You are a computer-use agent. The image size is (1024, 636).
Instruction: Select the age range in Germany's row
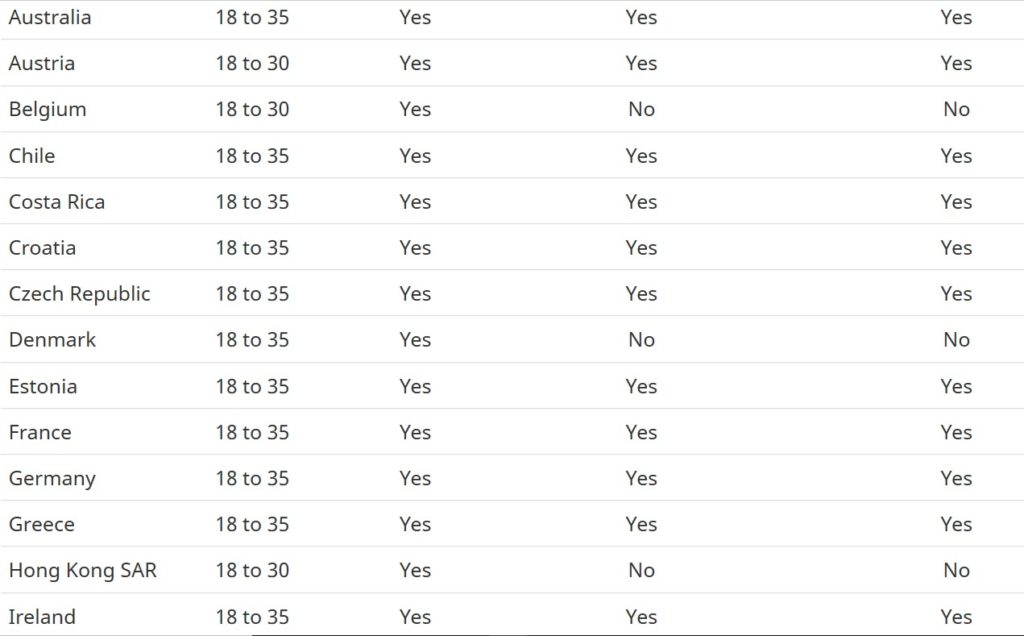click(252, 478)
